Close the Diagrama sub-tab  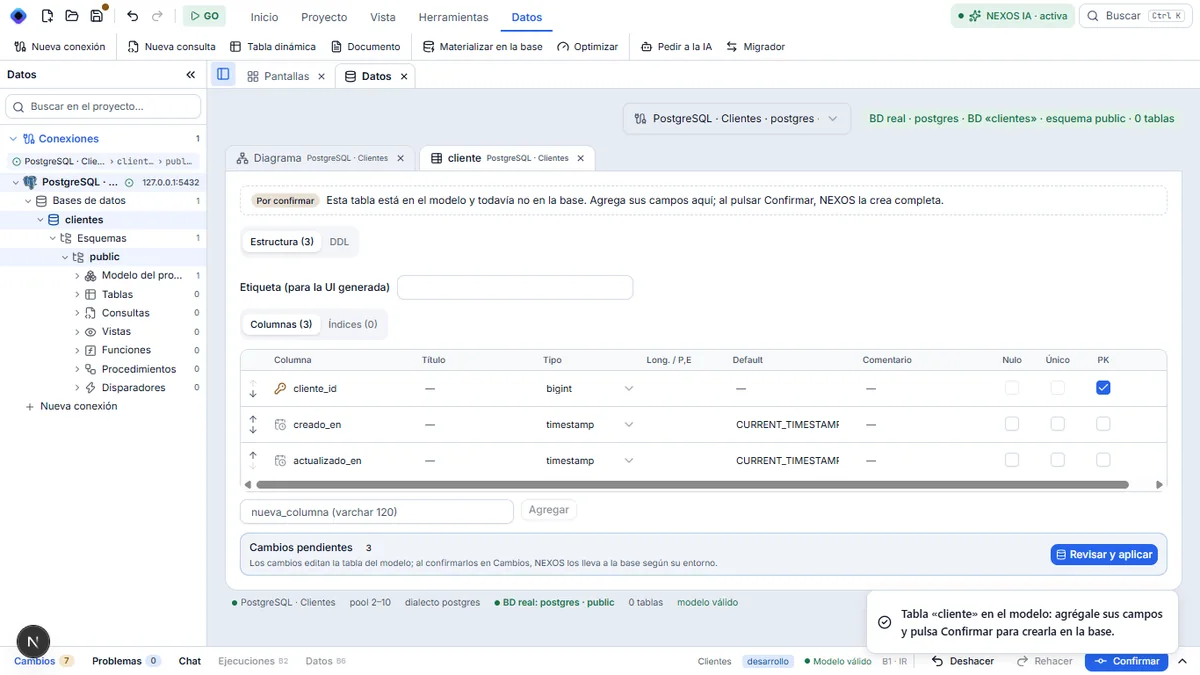tap(401, 158)
